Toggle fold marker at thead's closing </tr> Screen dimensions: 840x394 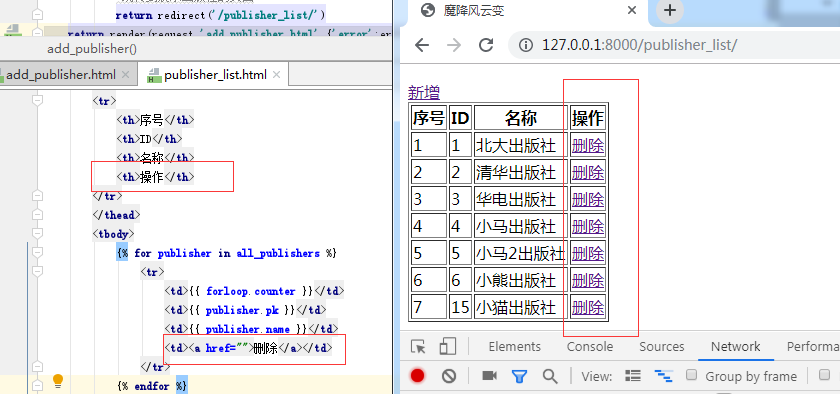pos(37,196)
